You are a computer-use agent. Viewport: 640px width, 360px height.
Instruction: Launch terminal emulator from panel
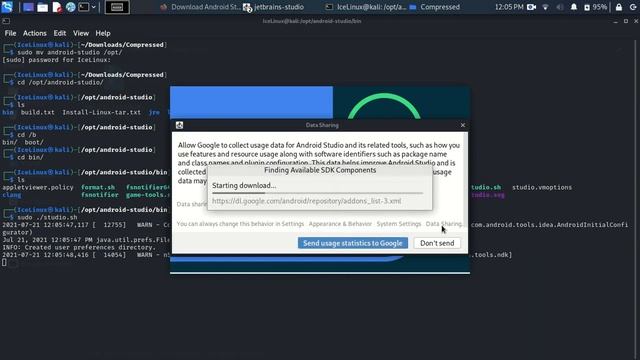[83, 7]
